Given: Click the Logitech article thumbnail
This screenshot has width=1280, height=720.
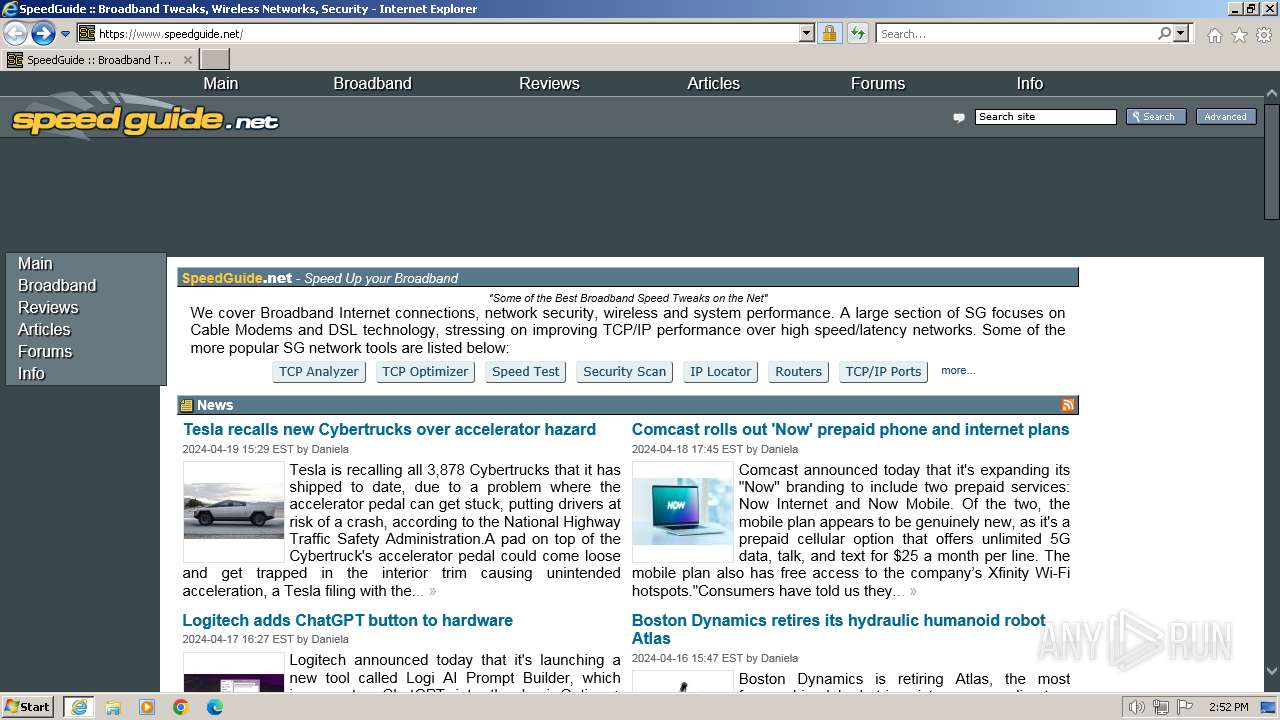Looking at the screenshot, I should 234,672.
